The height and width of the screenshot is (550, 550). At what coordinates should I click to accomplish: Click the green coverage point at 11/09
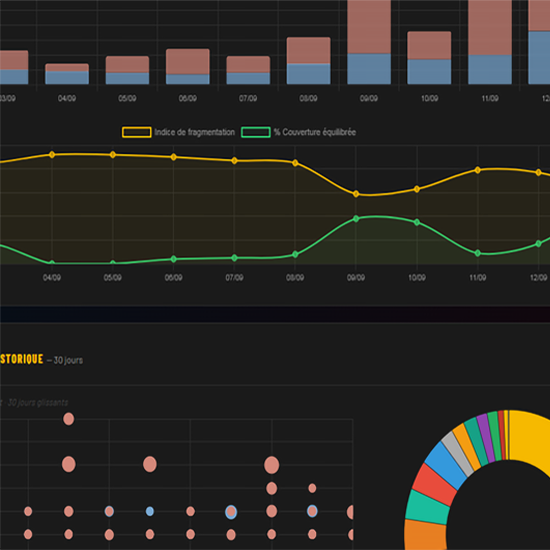[x=478, y=253]
